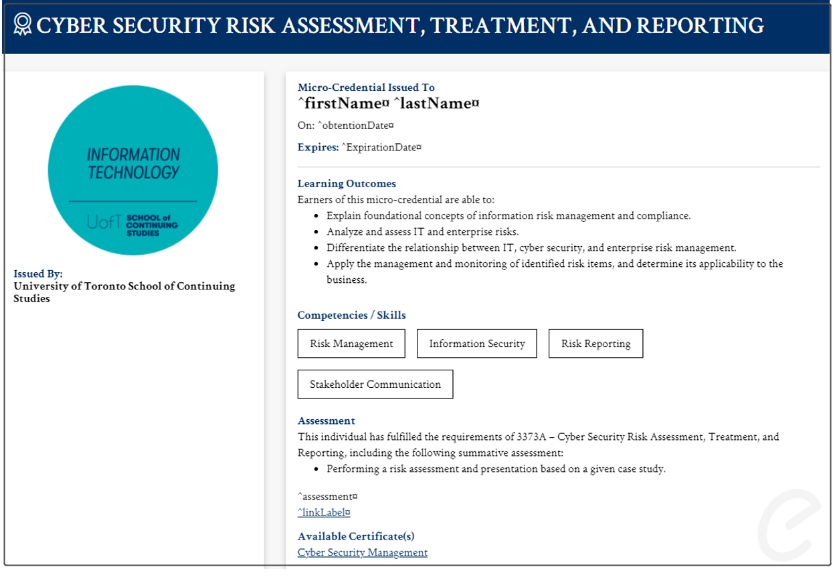Image resolution: width=833 pixels, height=575 pixels.
Task: Click the ^assessment¤ placeholder text
Action: 327,496
